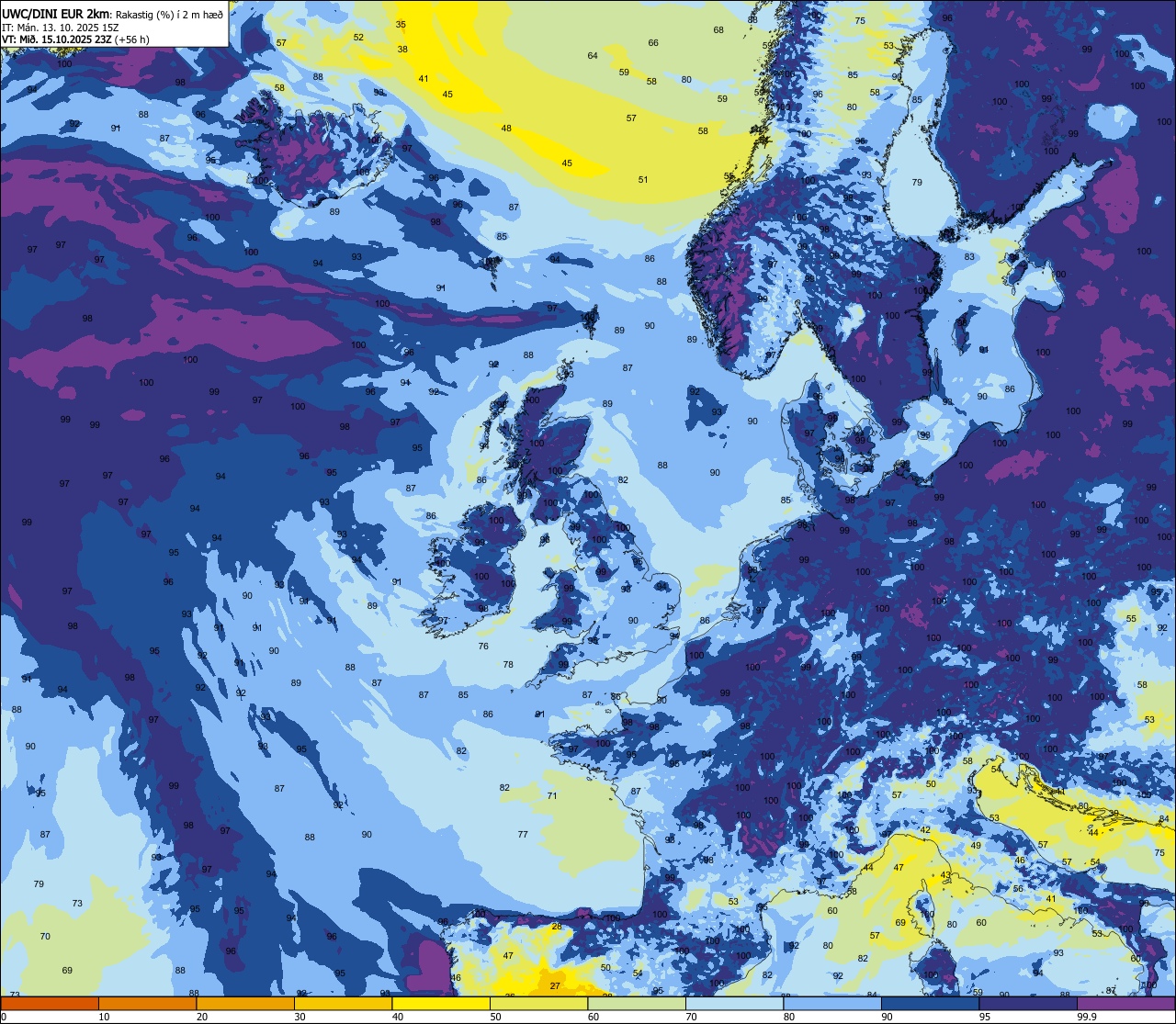This screenshot has height=1024, width=1176.
Task: Click the value 83 in the Gulf of Finland area
Action: tap(969, 257)
